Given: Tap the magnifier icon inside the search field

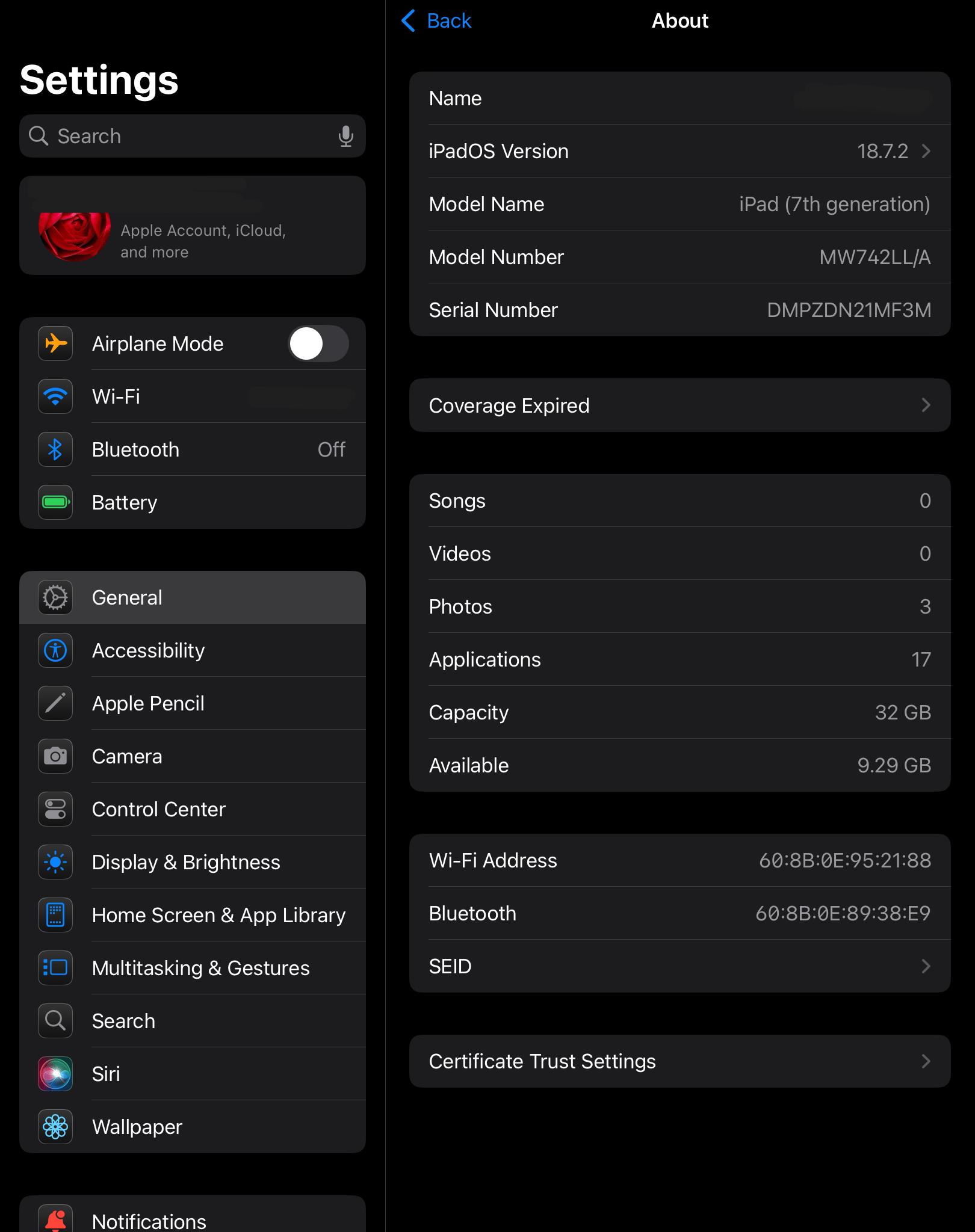Looking at the screenshot, I should (39, 136).
